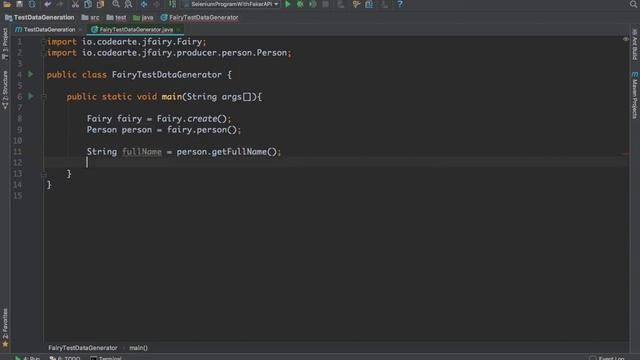Open the Project tool window from the left sidebar
Image resolution: width=640 pixels, height=360 pixels.
(5, 44)
